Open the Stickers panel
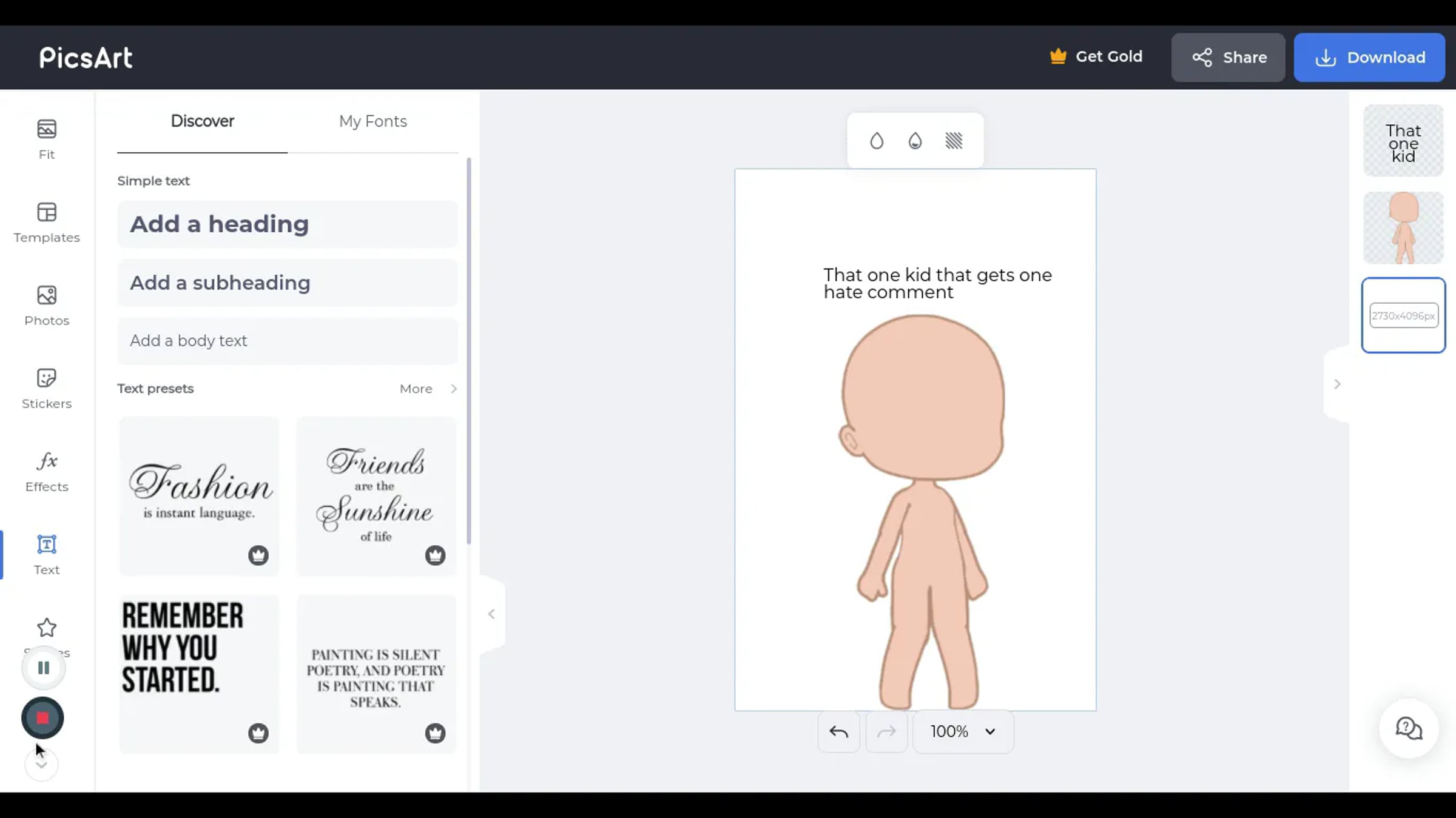Viewport: 1456px width, 818px height. [x=47, y=388]
